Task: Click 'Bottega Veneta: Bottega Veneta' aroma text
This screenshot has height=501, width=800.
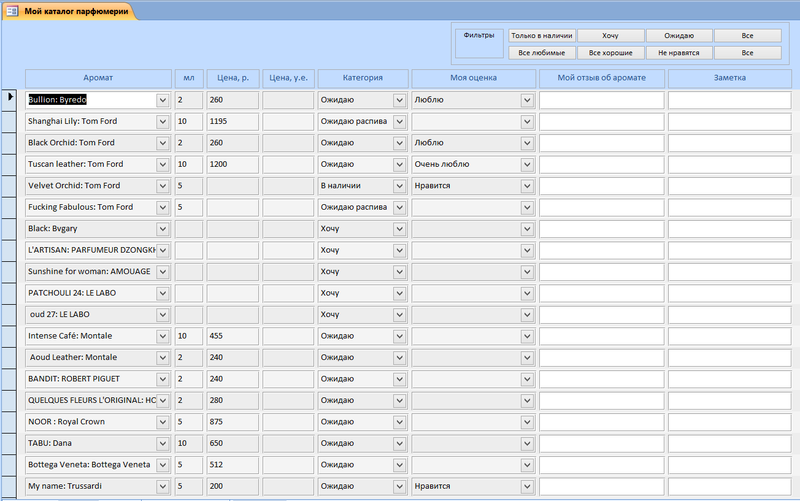Action: [x=89, y=465]
